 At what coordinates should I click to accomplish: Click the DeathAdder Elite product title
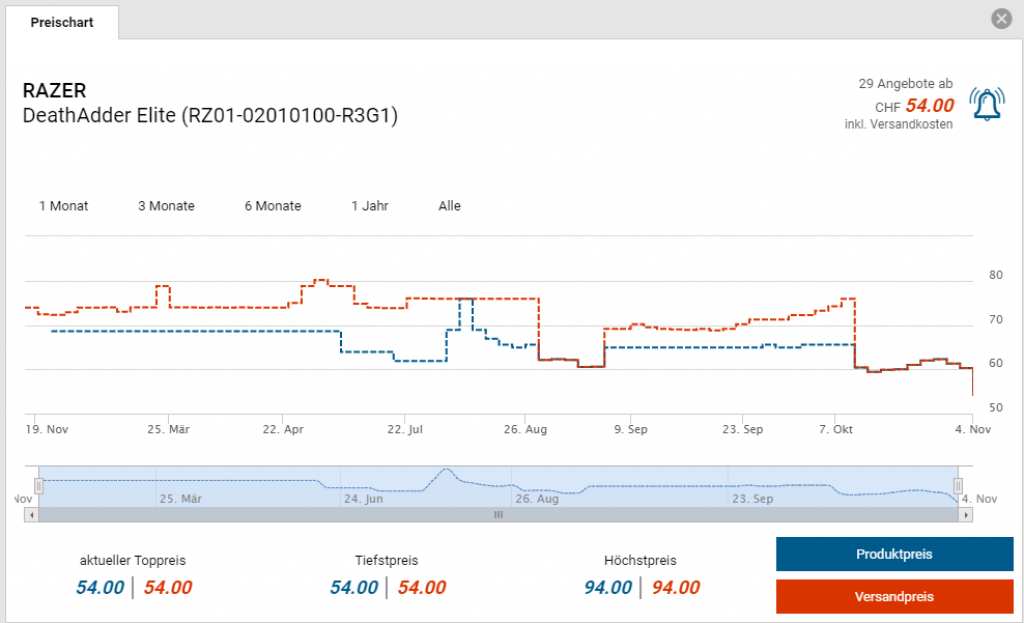tap(210, 116)
